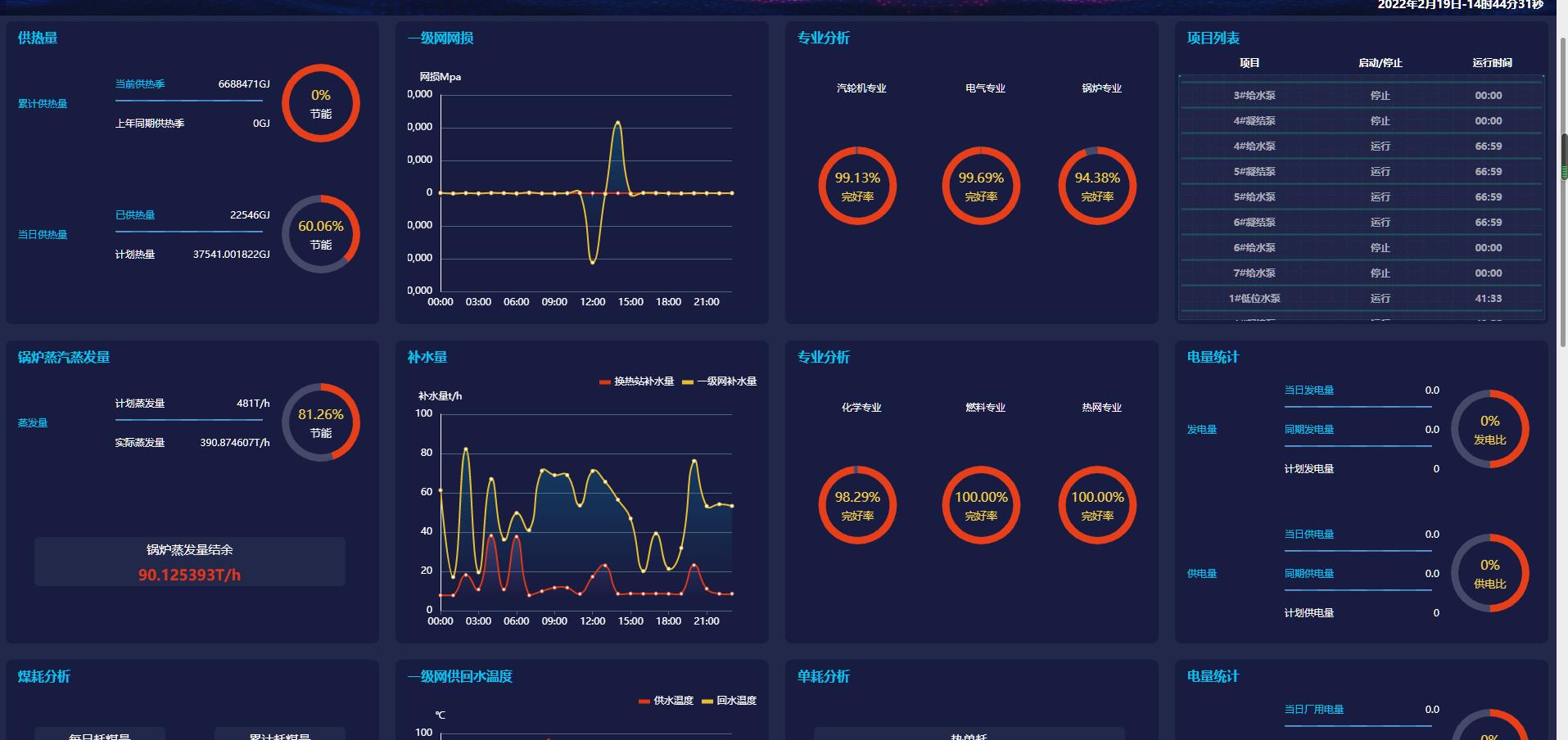
Task: Click the 项目 column header
Action: pyautogui.click(x=1249, y=63)
